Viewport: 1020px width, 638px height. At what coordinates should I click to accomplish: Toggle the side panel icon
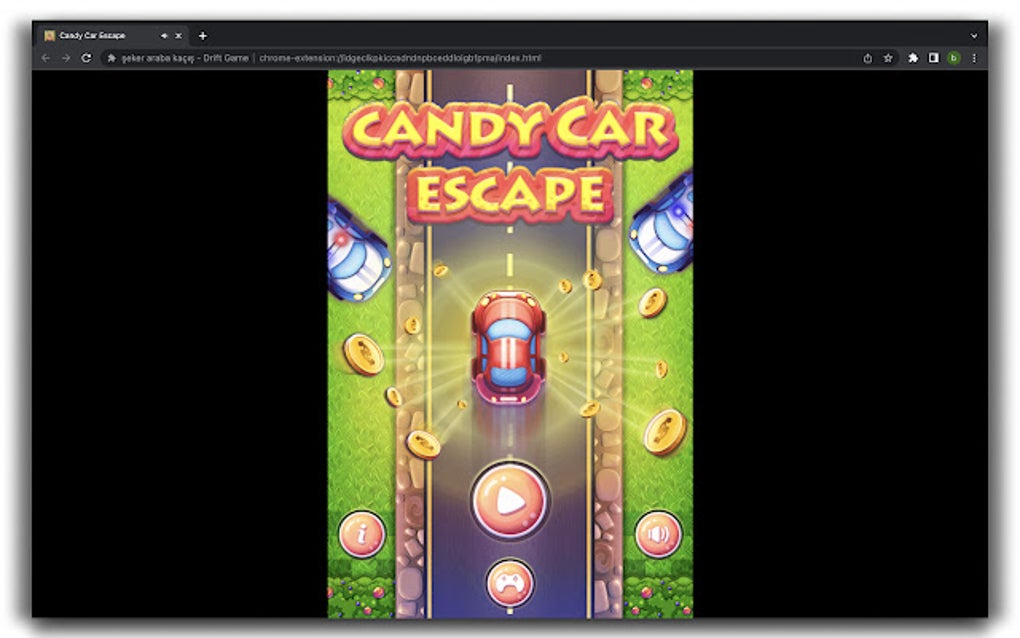click(934, 58)
